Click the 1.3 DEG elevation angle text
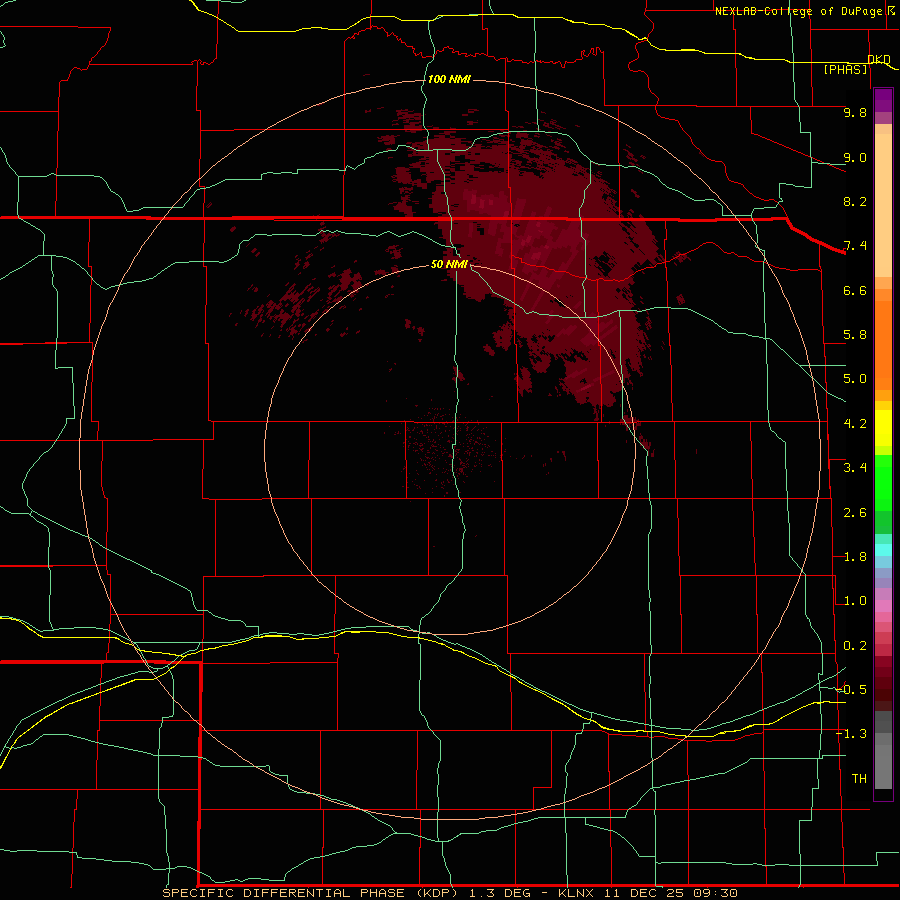This screenshot has height=900, width=900. pos(500,893)
